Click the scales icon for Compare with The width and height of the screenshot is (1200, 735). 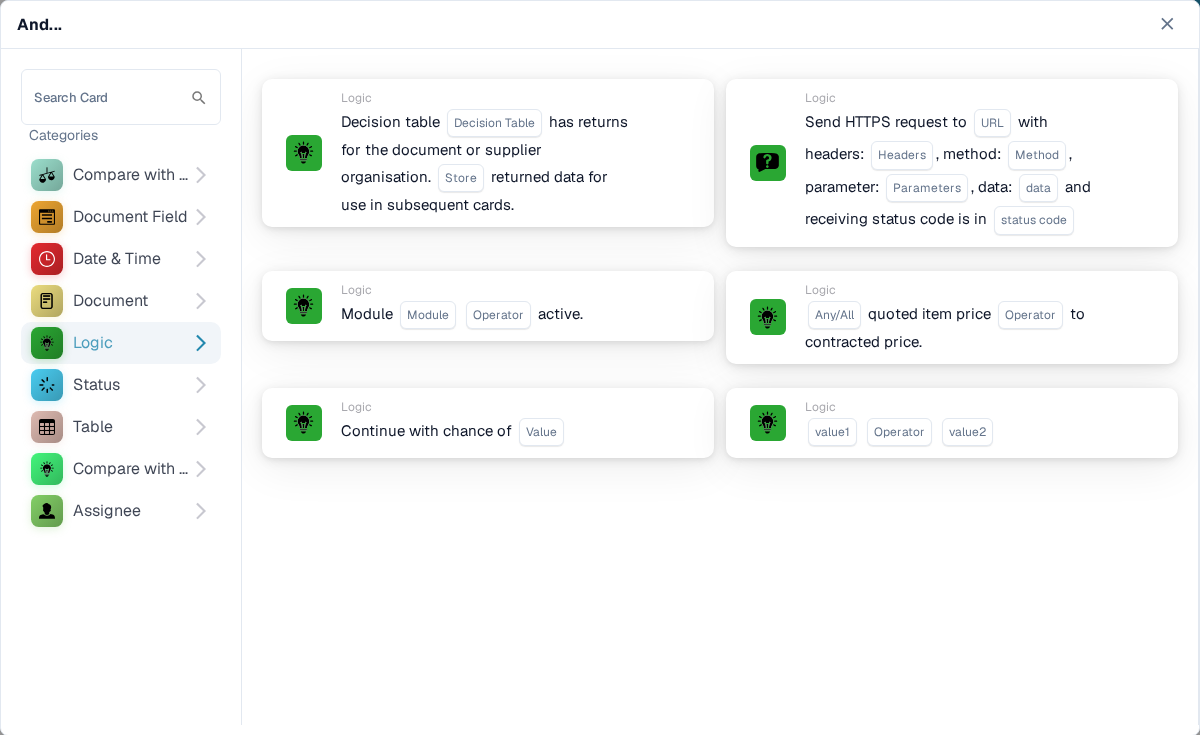tap(47, 175)
